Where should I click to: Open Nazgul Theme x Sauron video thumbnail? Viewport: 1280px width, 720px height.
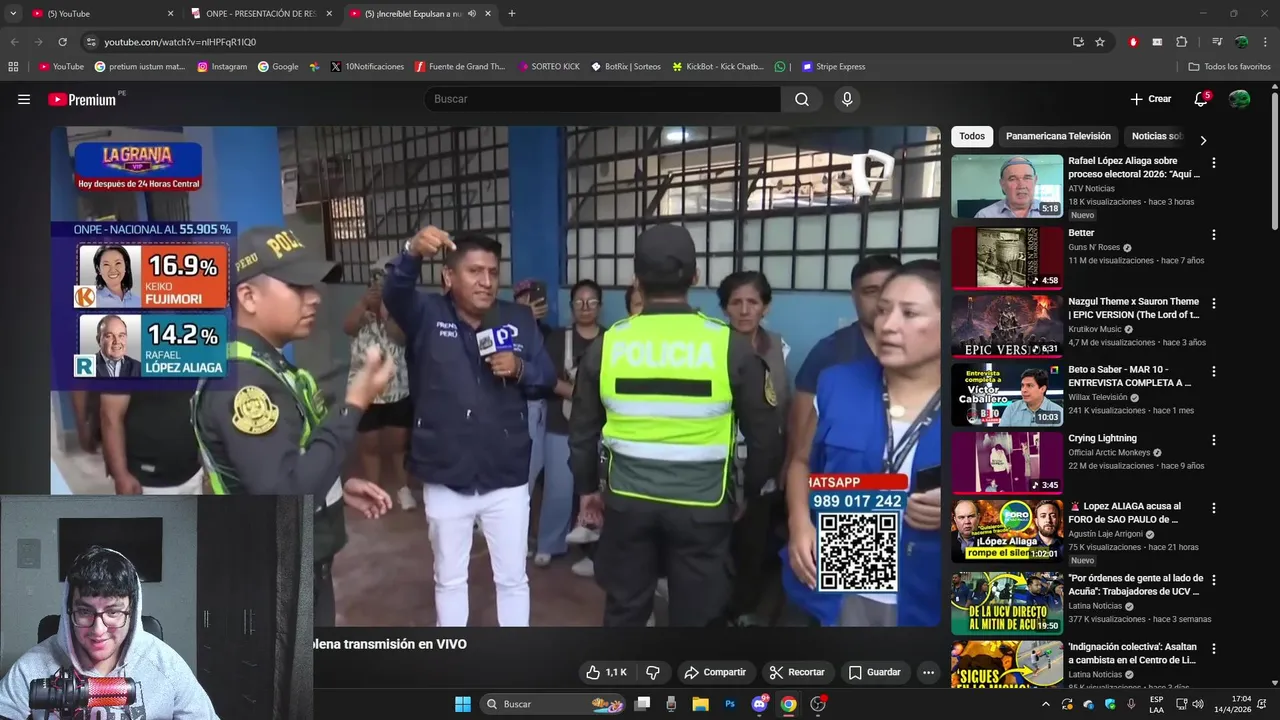[1007, 327]
